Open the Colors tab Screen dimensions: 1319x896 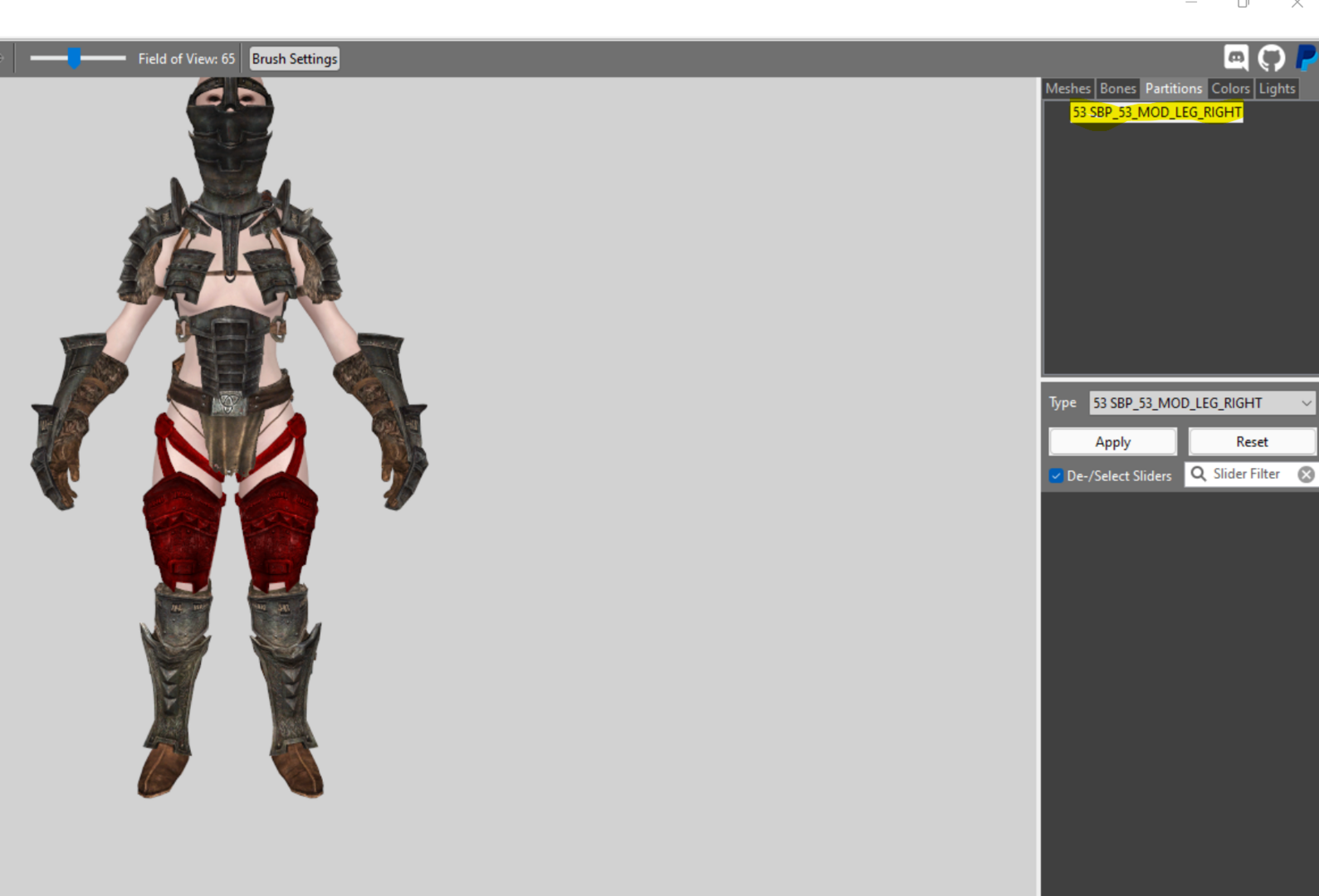click(x=1229, y=89)
